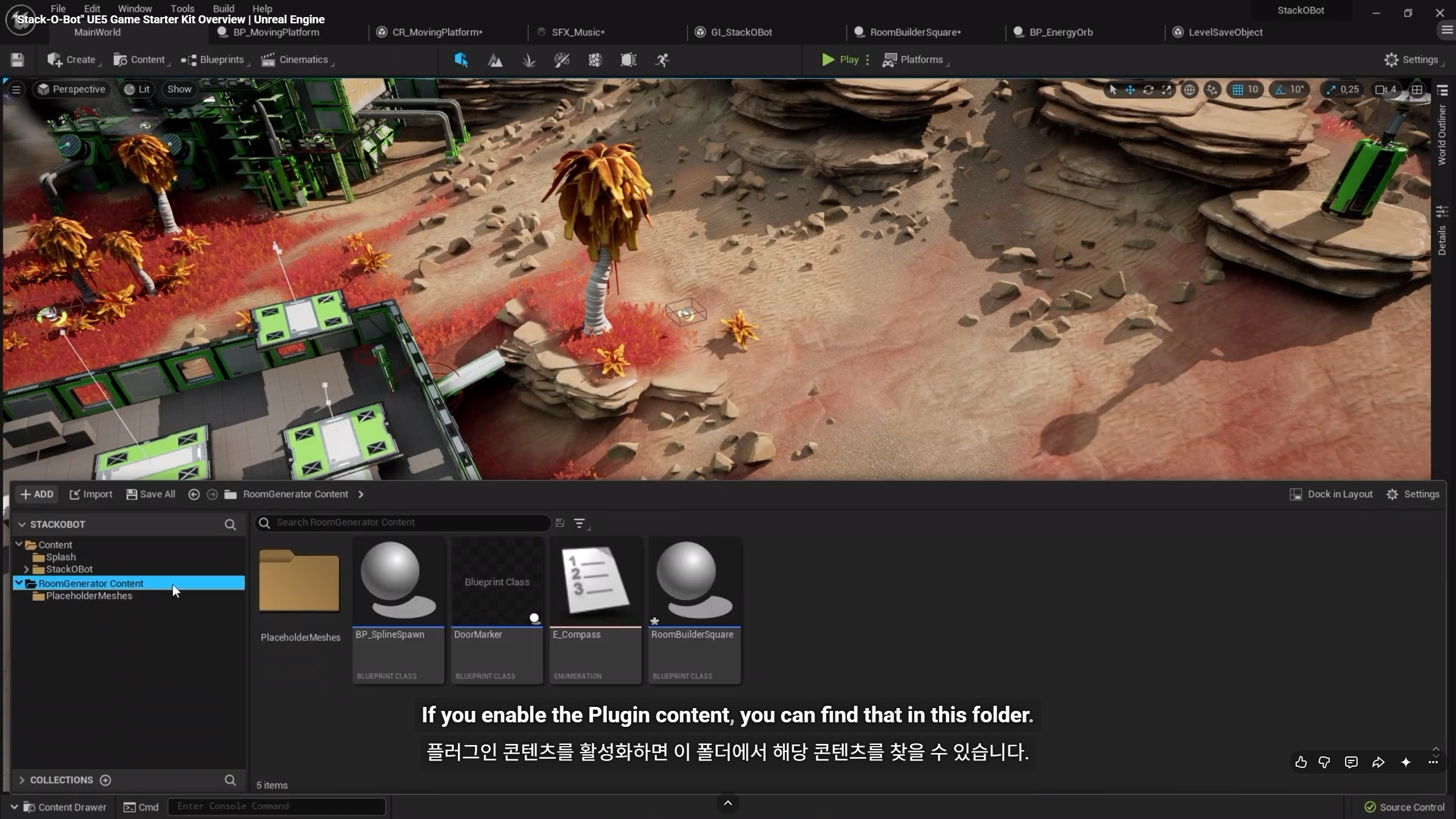Collapse the RoomGenerator Content tree node
Screen dimensions: 1456x819
[19, 583]
